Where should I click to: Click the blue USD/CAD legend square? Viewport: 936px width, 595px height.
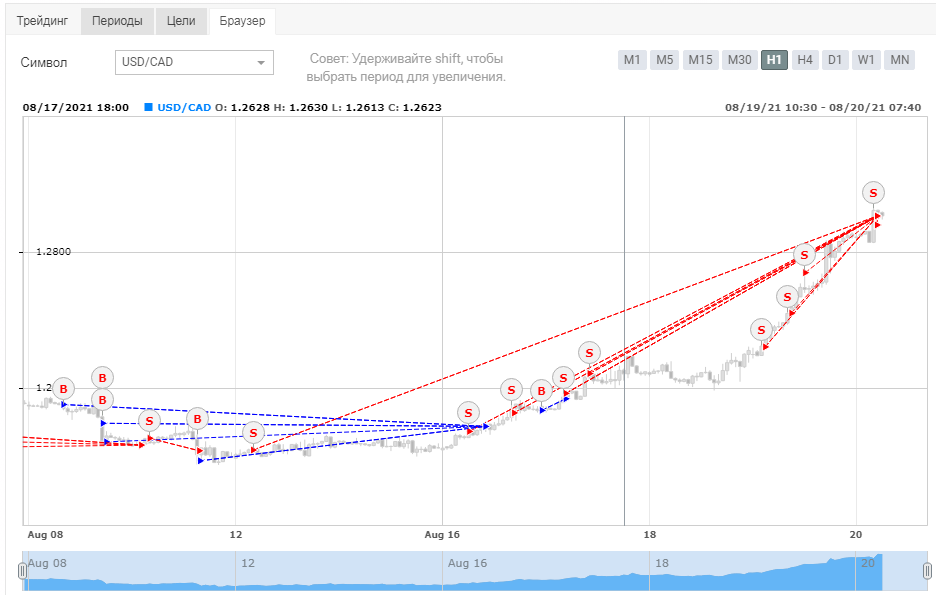149,107
